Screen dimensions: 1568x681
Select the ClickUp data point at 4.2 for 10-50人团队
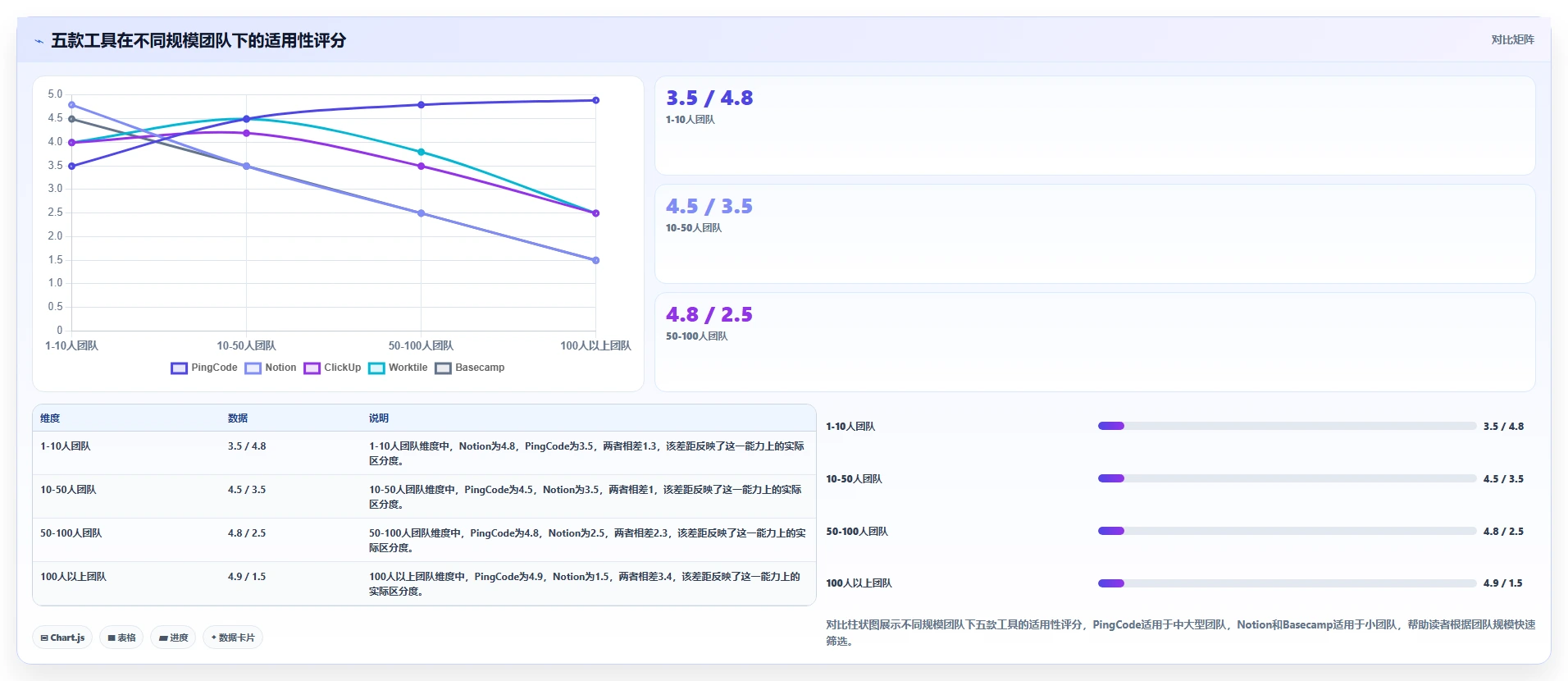tap(247, 133)
